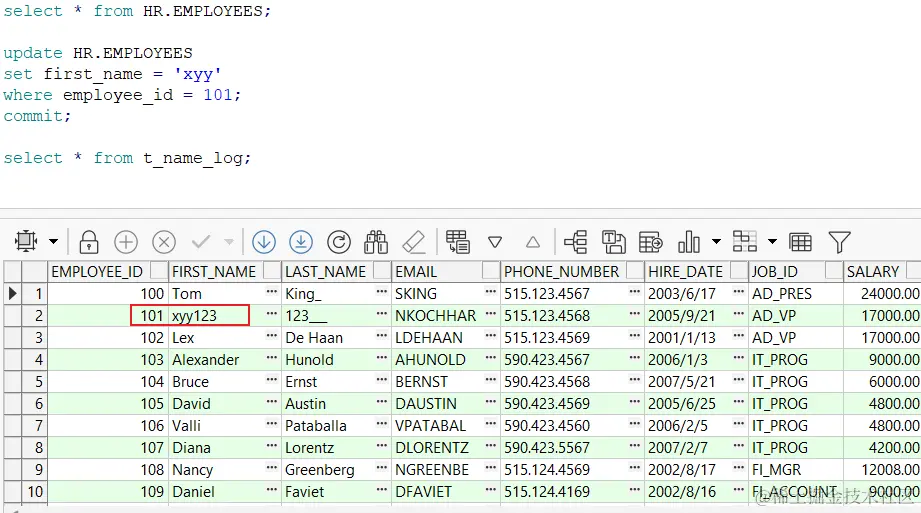Open ellipsis editor for first name Tom
The height and width of the screenshot is (513, 921).
(x=271, y=291)
